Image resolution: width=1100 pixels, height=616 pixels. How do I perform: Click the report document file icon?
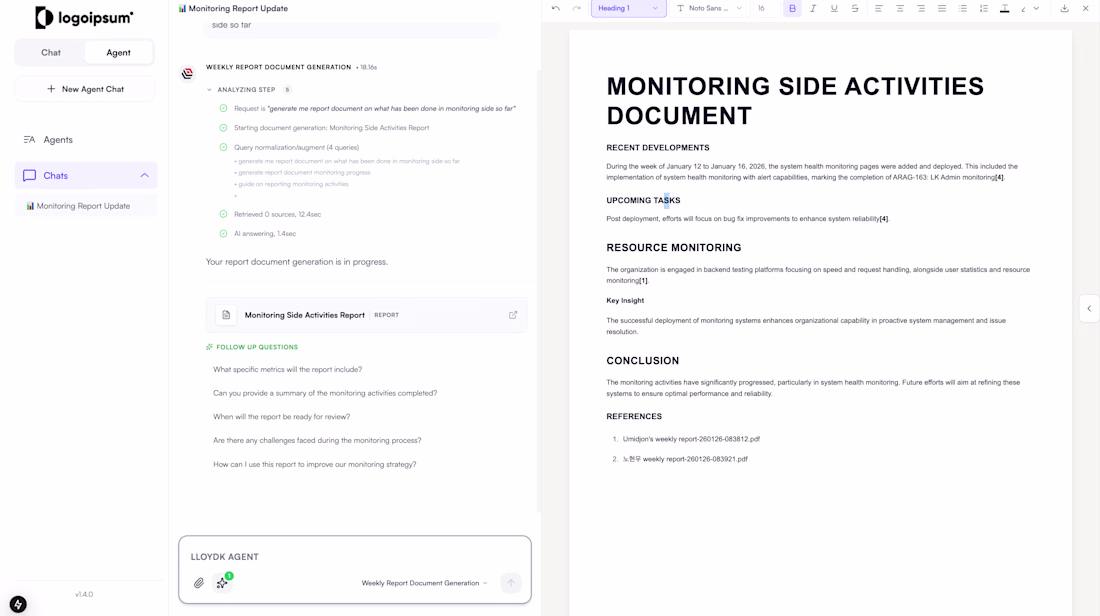[226, 315]
